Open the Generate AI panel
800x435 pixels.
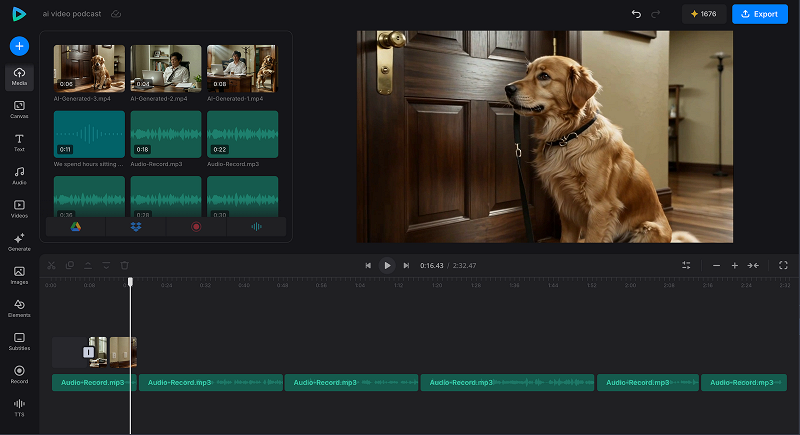[19, 242]
